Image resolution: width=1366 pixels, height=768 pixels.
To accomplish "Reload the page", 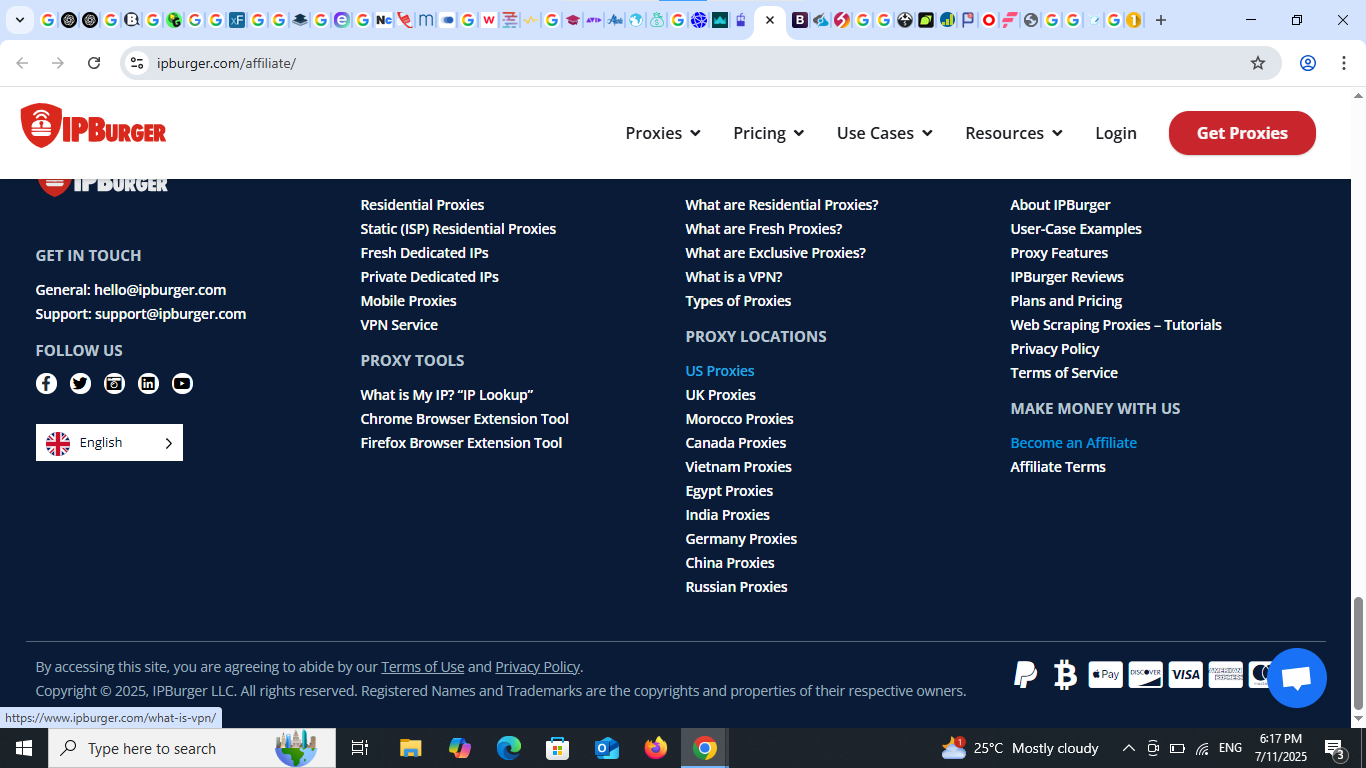I will pyautogui.click(x=94, y=63).
